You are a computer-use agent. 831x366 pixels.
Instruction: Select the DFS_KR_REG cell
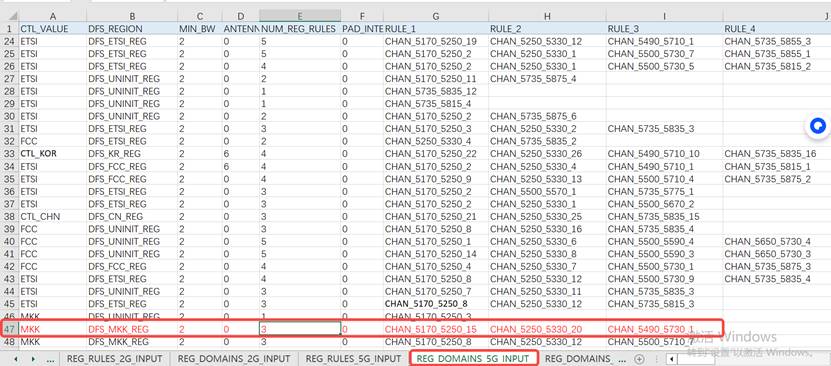[132, 154]
